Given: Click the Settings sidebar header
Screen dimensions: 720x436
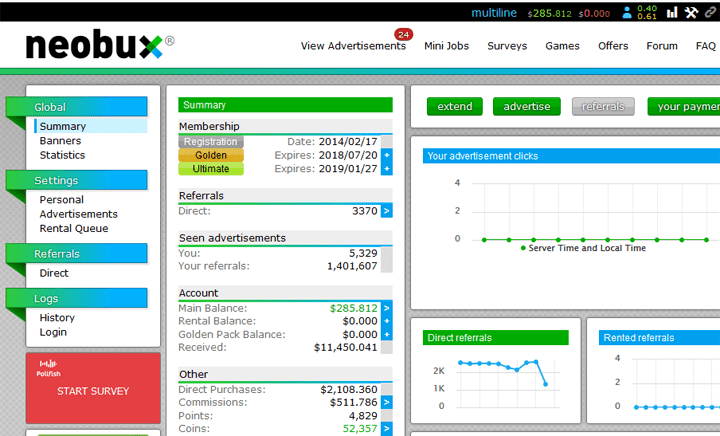Looking at the screenshot, I should tap(77, 180).
